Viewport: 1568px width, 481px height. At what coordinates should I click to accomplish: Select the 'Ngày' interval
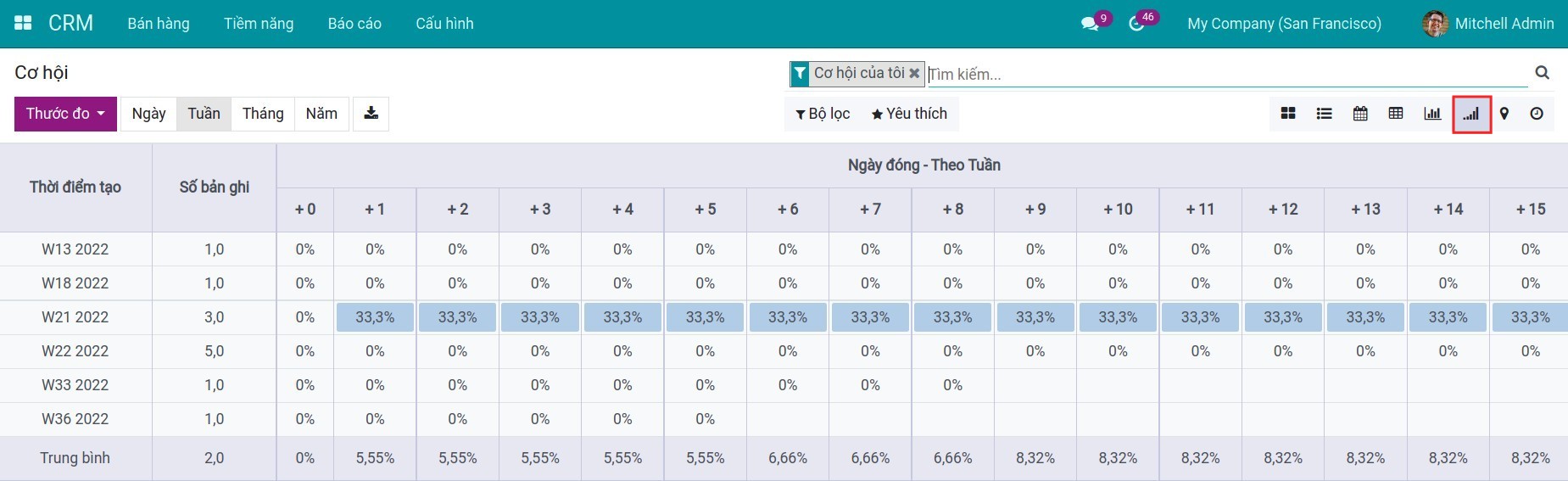point(148,114)
